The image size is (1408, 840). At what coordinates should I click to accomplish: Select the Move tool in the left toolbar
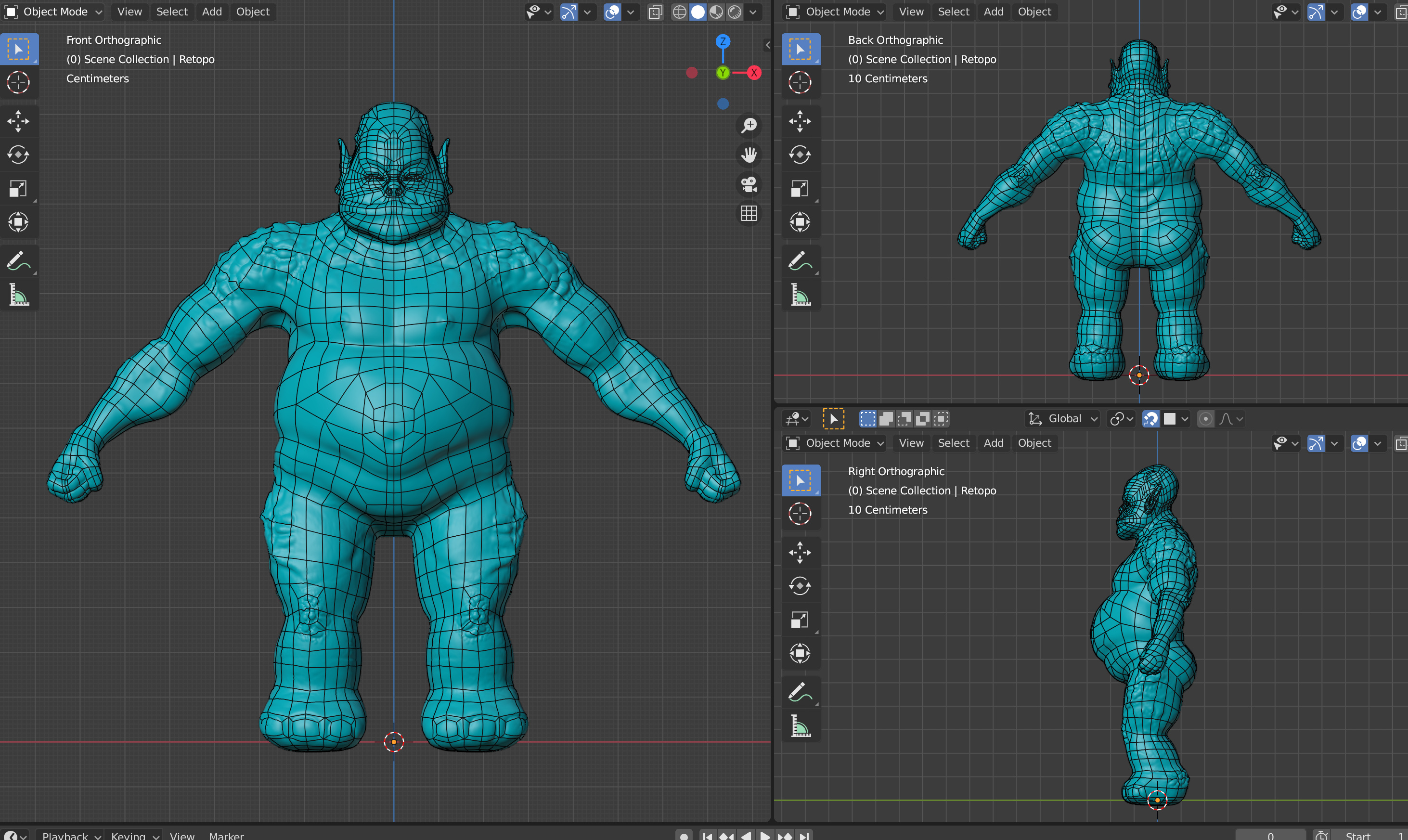[19, 121]
